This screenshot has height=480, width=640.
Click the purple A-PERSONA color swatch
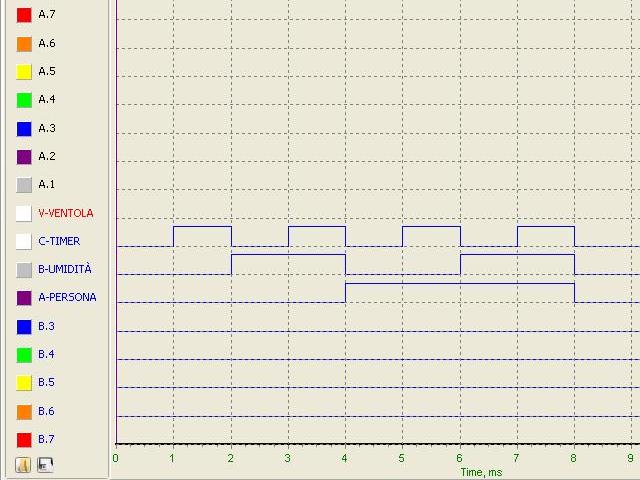(x=24, y=297)
